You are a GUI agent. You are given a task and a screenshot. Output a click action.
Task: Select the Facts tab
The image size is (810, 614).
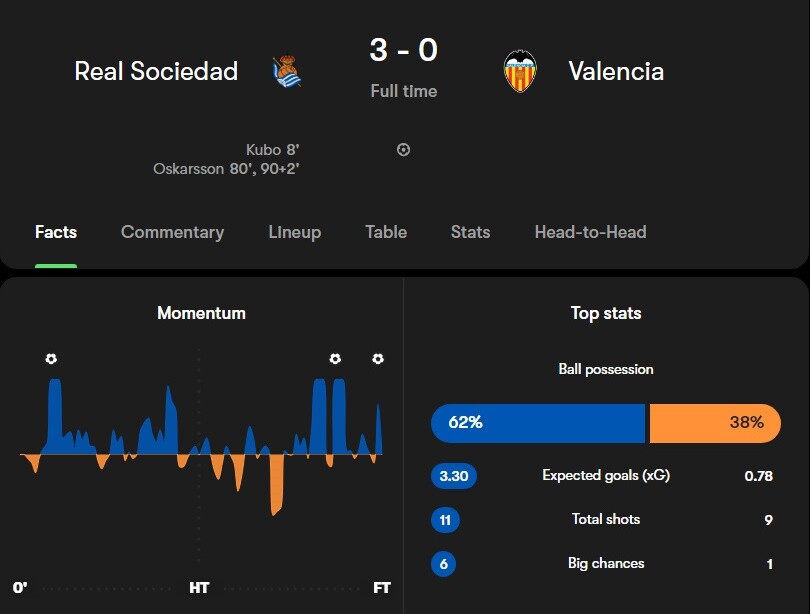tap(56, 232)
